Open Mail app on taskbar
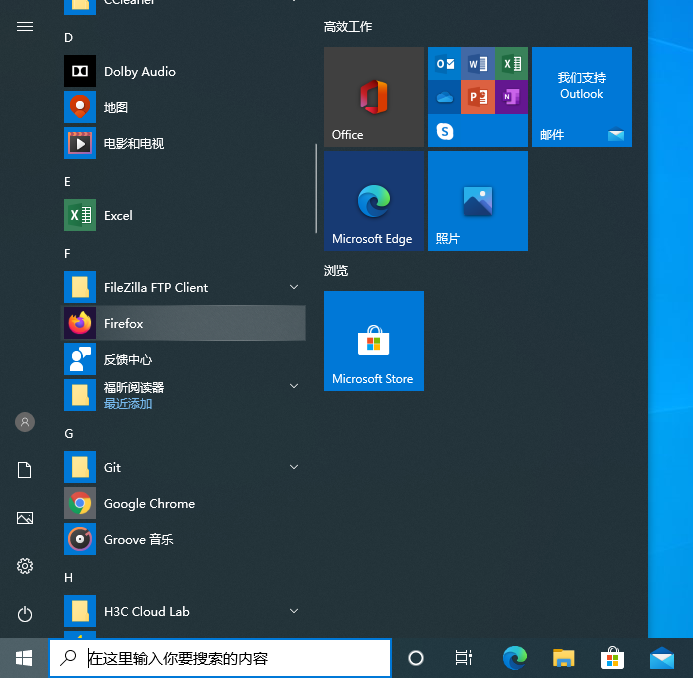The image size is (693, 678). pos(662,658)
